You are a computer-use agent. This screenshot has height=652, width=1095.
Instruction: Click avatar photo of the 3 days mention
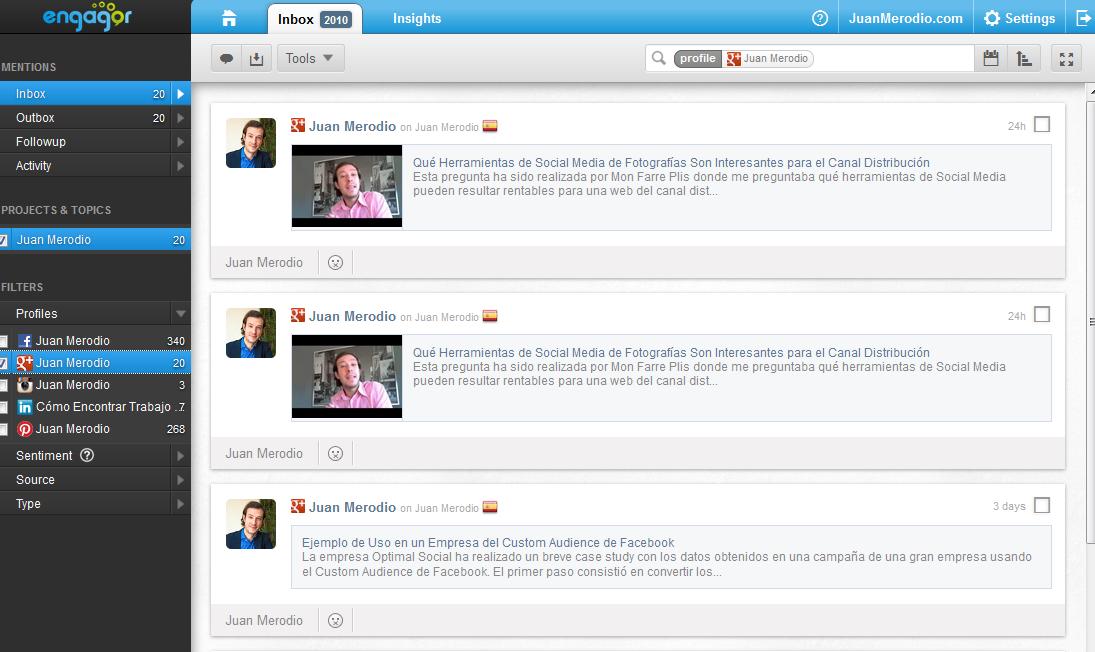251,524
